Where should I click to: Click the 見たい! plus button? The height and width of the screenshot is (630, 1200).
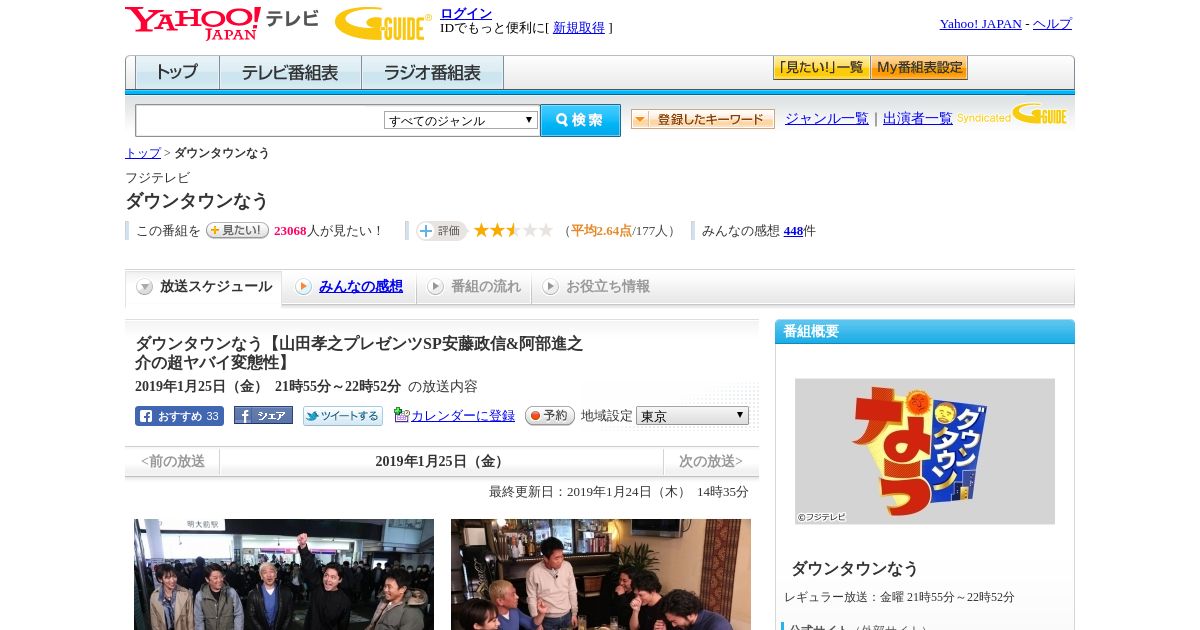(237, 230)
